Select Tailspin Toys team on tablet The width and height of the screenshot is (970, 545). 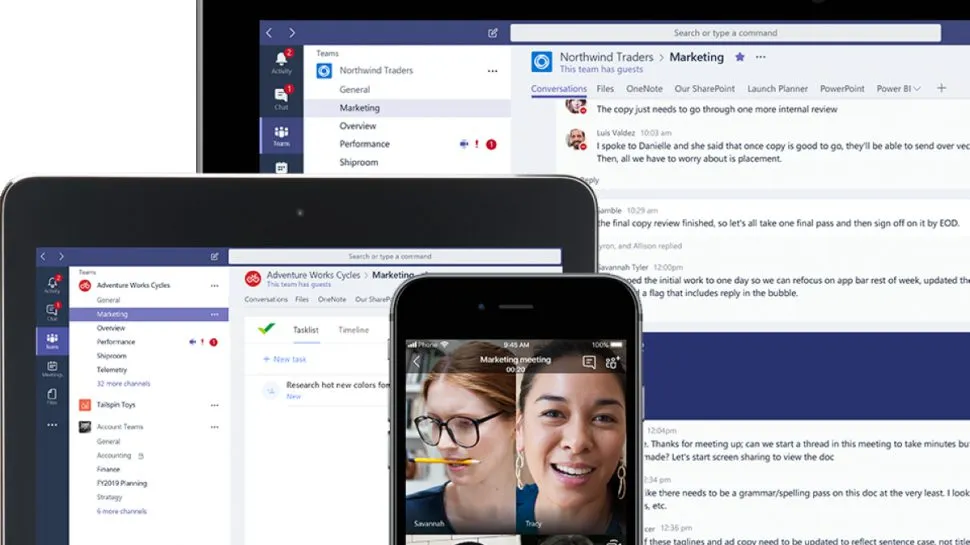[116, 405]
